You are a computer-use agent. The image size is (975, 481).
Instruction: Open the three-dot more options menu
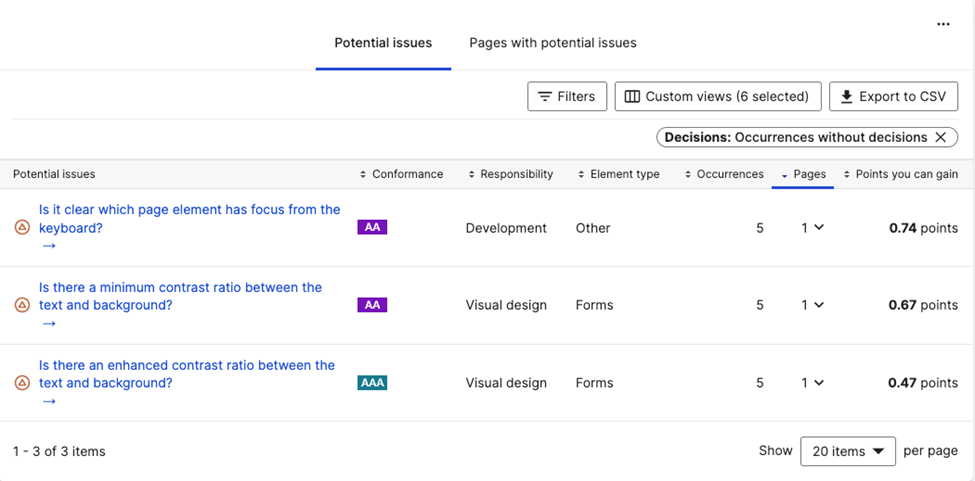tap(943, 24)
